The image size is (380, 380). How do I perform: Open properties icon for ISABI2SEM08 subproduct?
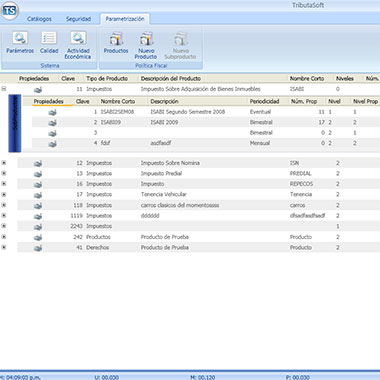coord(52,112)
